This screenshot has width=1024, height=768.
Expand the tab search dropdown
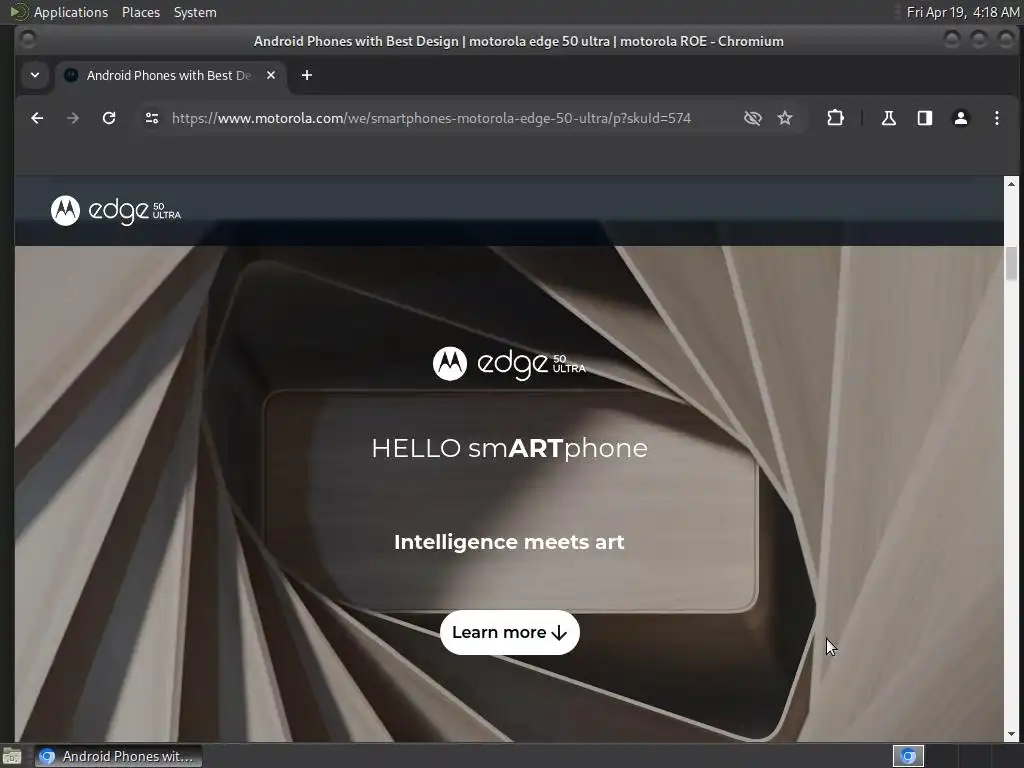coord(35,75)
